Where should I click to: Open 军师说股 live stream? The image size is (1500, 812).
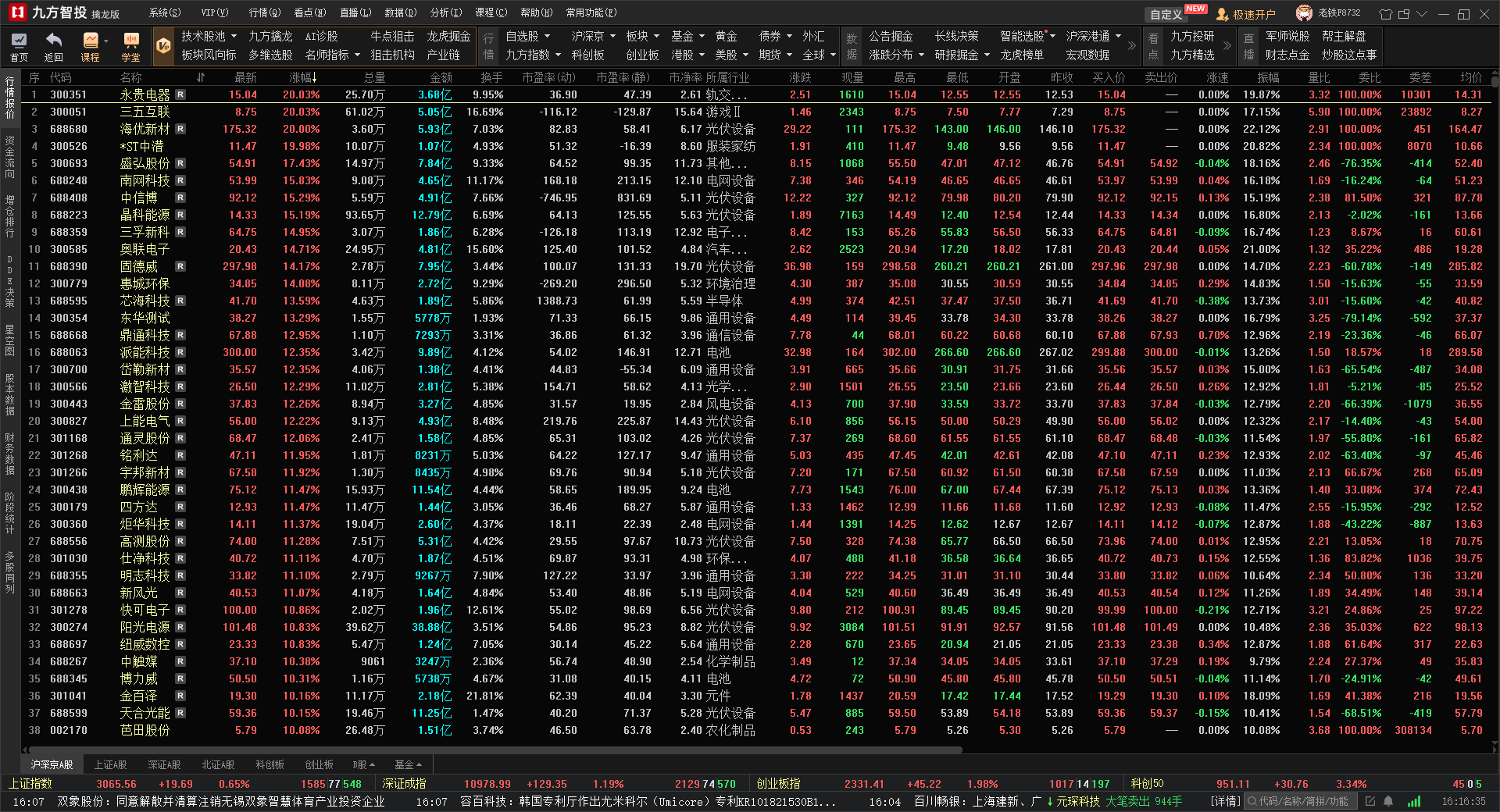1287,36
